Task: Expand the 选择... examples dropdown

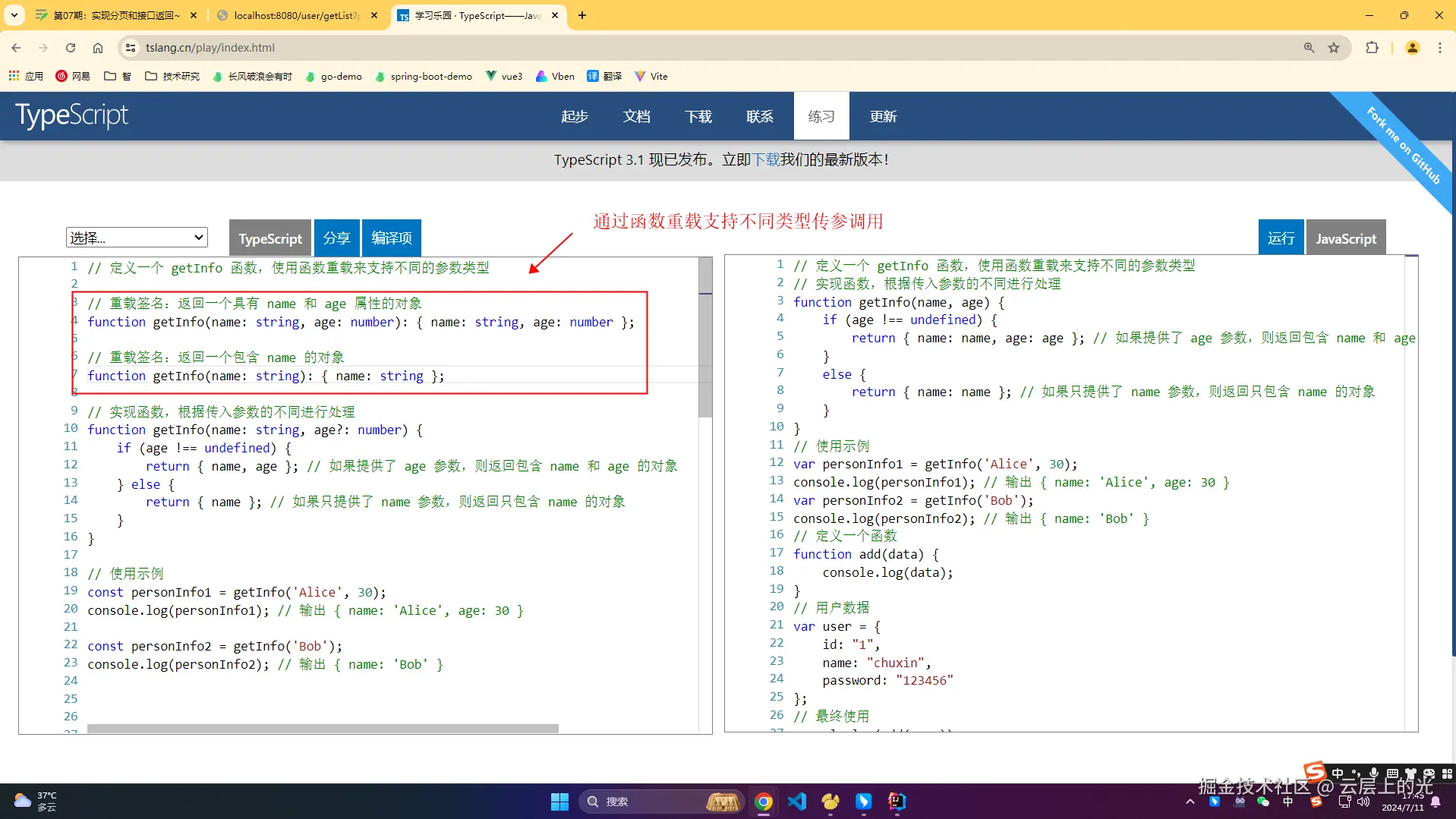Action: point(137,238)
